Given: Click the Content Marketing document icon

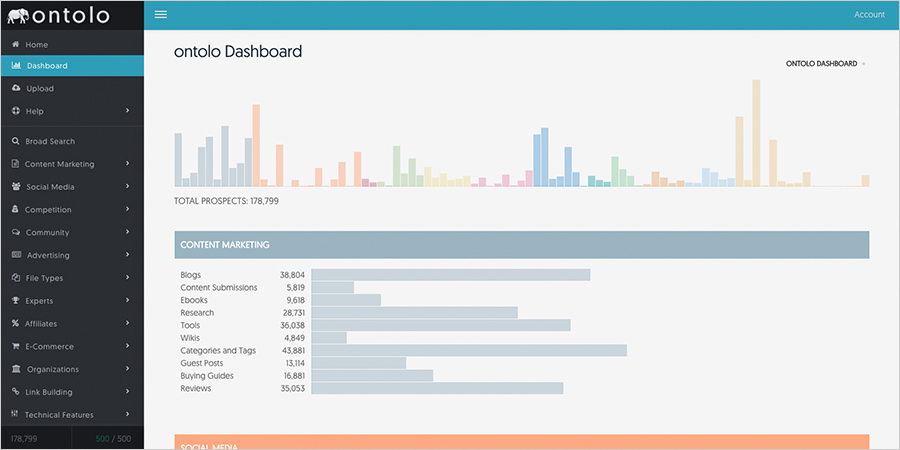Looking at the screenshot, I should [x=15, y=164].
